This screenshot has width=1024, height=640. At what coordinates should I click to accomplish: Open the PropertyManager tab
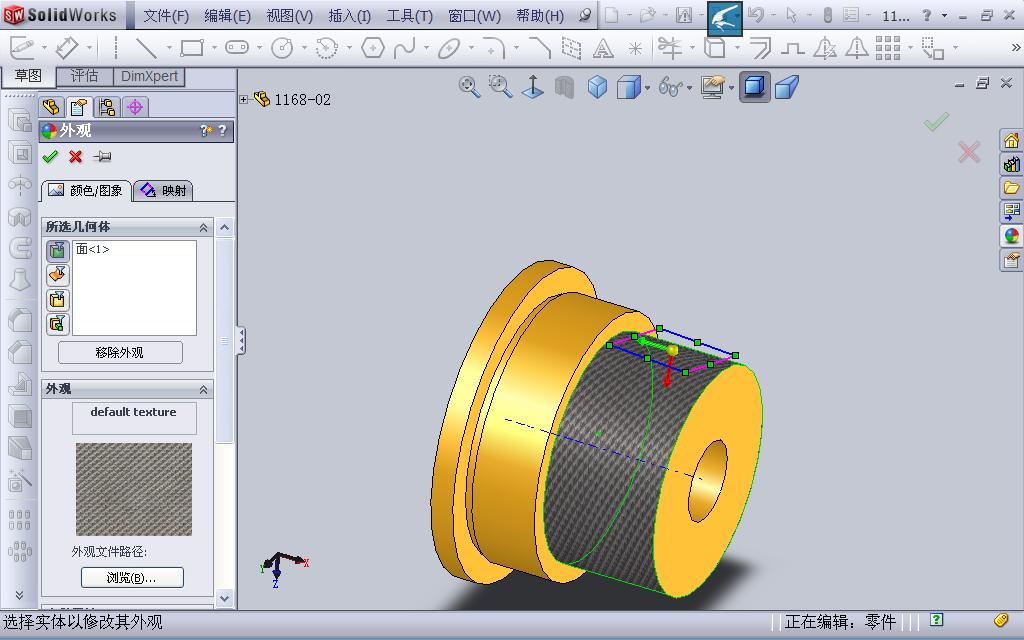click(79, 106)
